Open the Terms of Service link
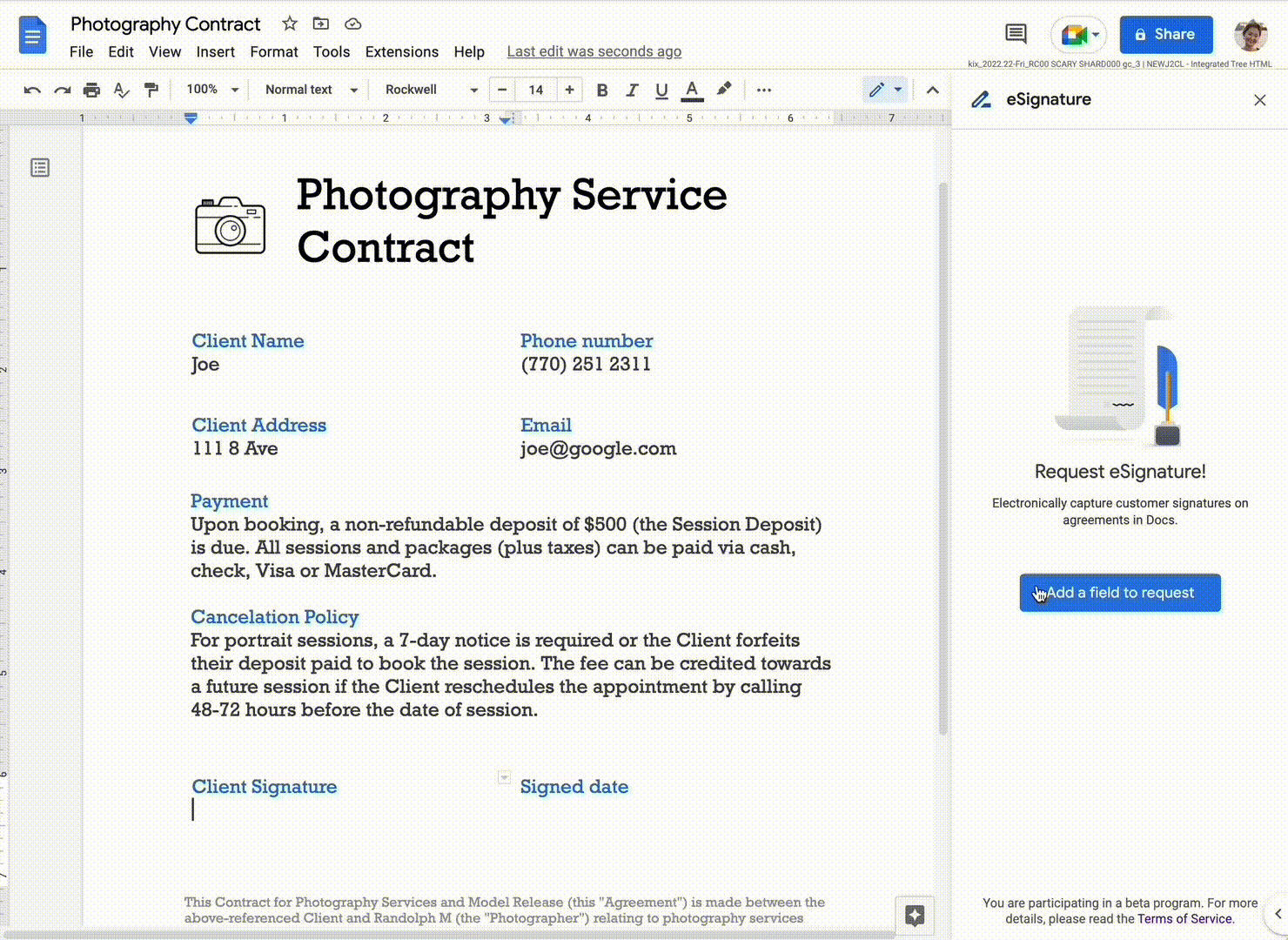The image size is (1288, 940). [x=1185, y=918]
